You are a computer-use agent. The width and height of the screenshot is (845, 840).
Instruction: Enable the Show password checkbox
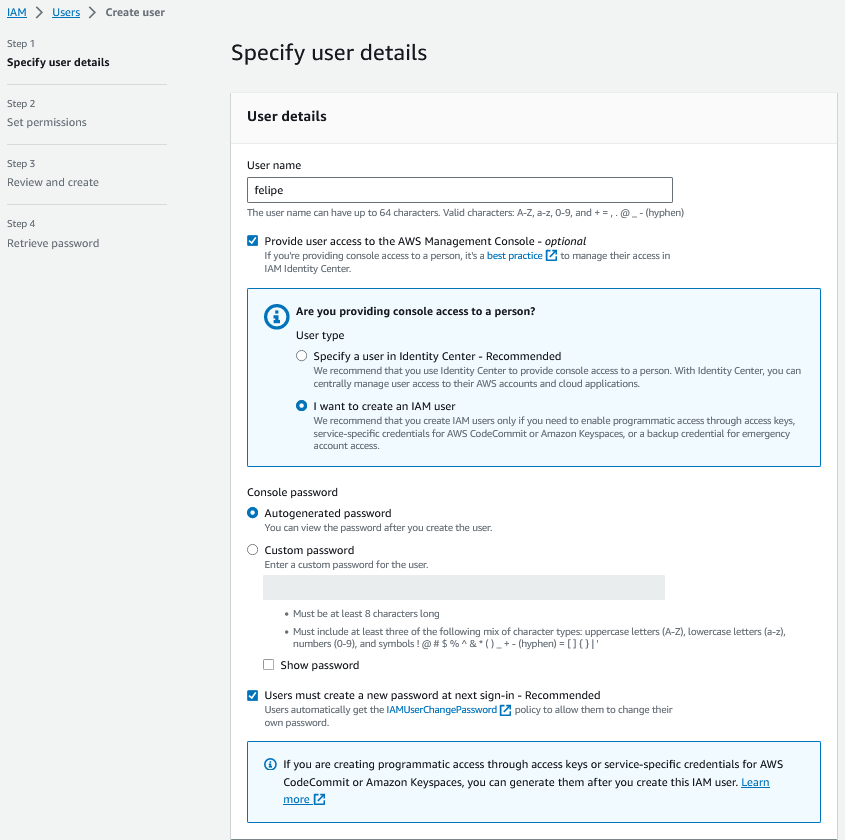(x=268, y=665)
